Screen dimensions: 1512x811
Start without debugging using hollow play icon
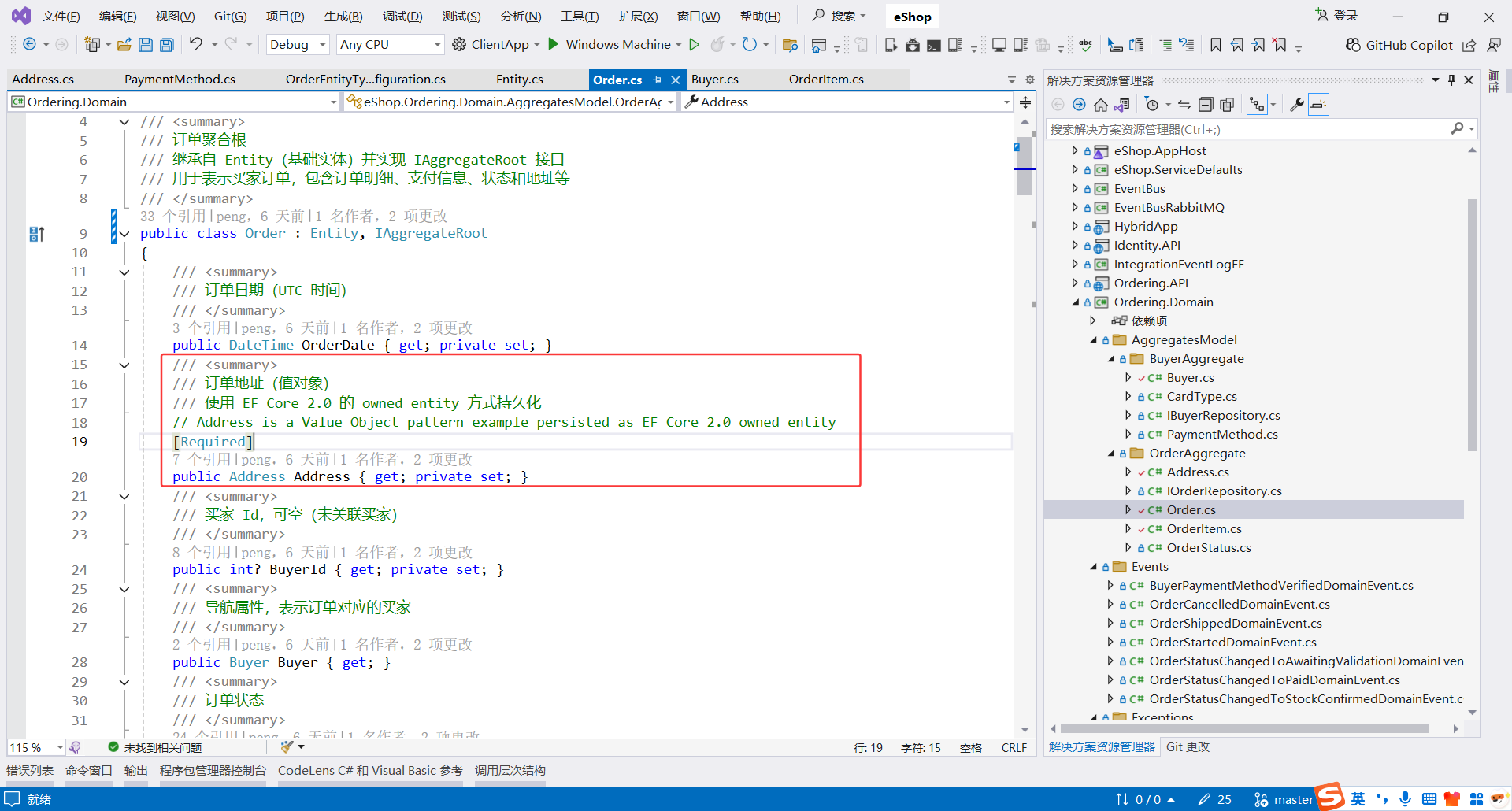point(695,44)
